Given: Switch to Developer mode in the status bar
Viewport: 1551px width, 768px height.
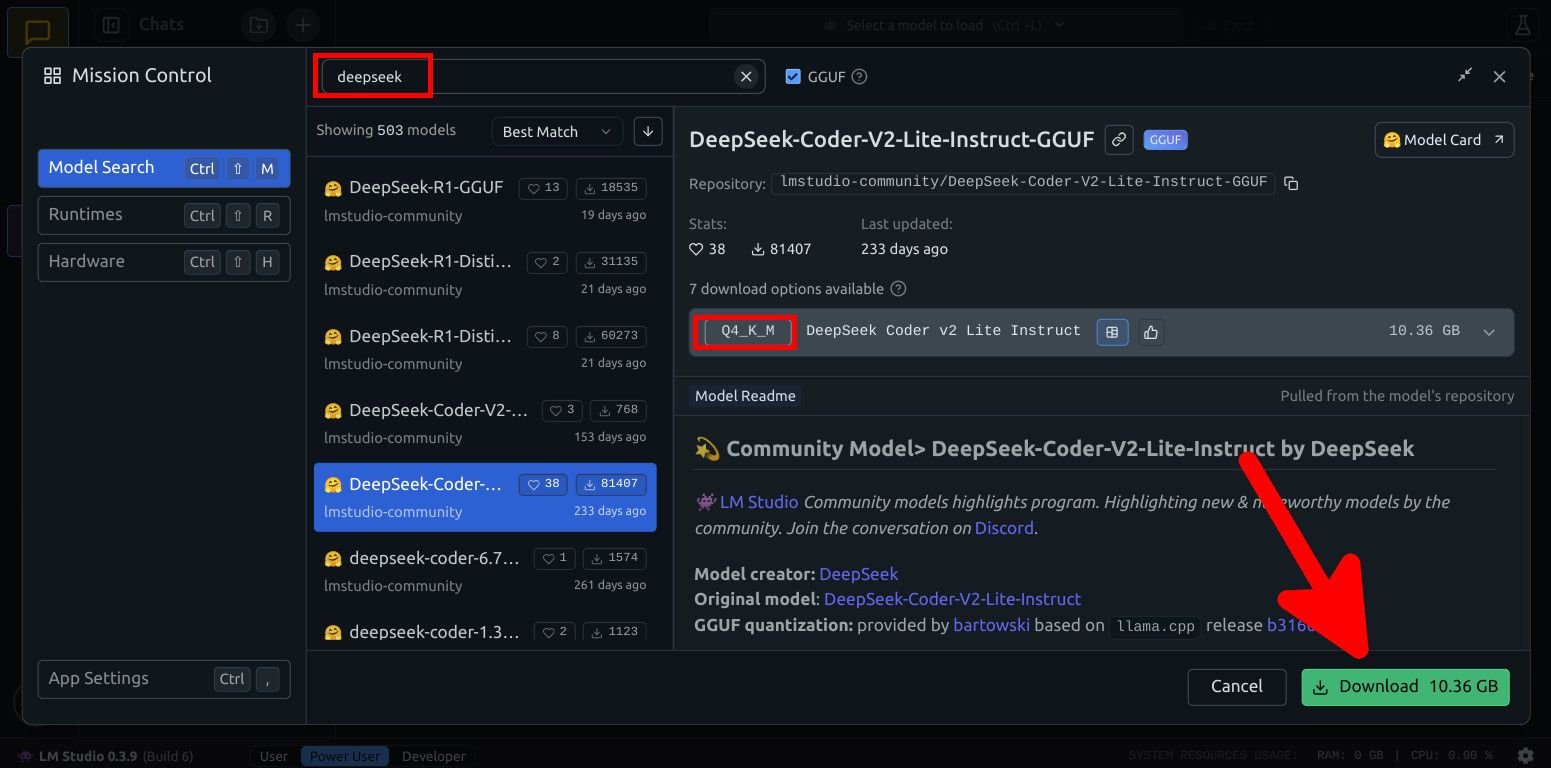Looking at the screenshot, I should 434,757.
